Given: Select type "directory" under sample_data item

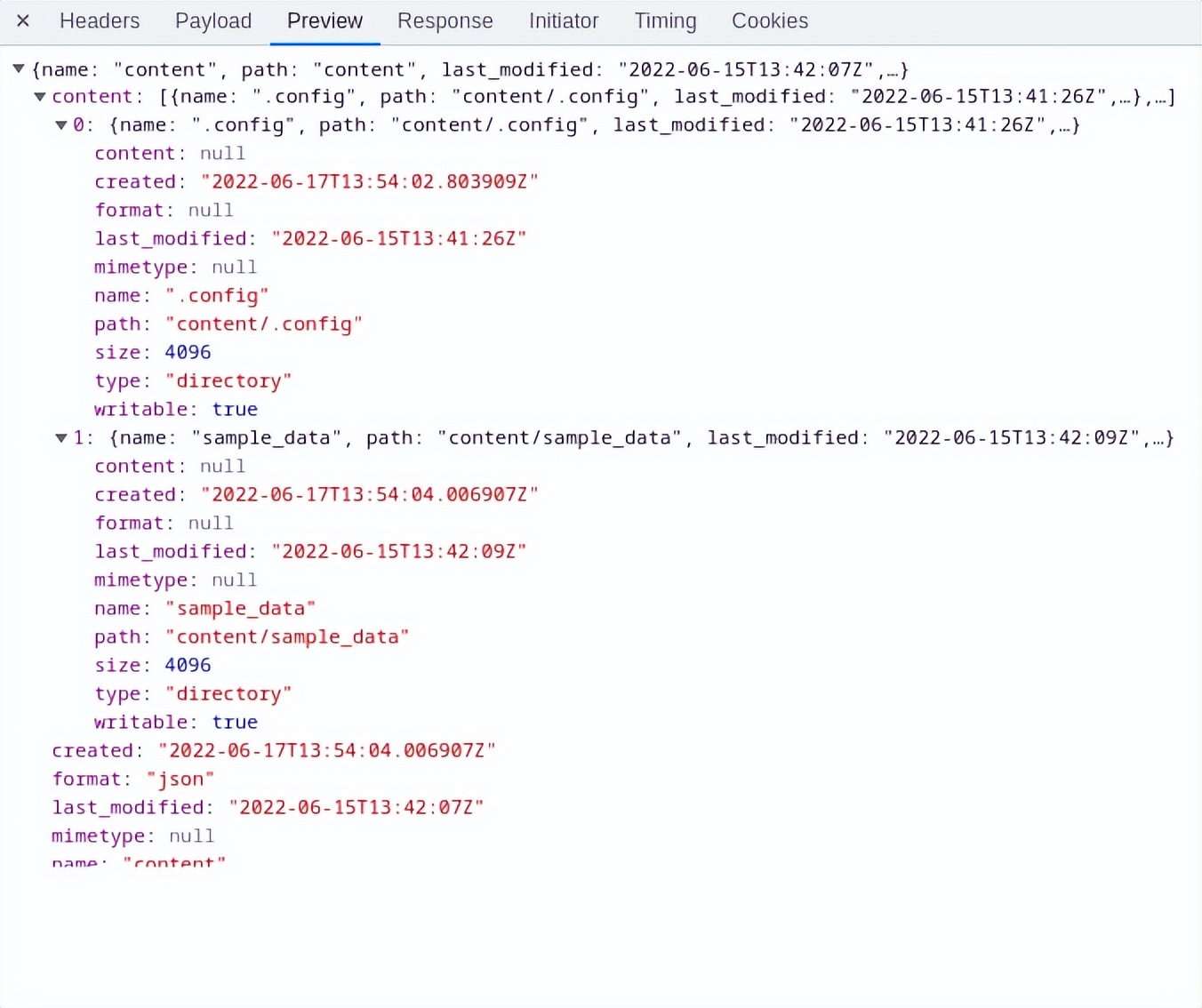Looking at the screenshot, I should [193, 693].
